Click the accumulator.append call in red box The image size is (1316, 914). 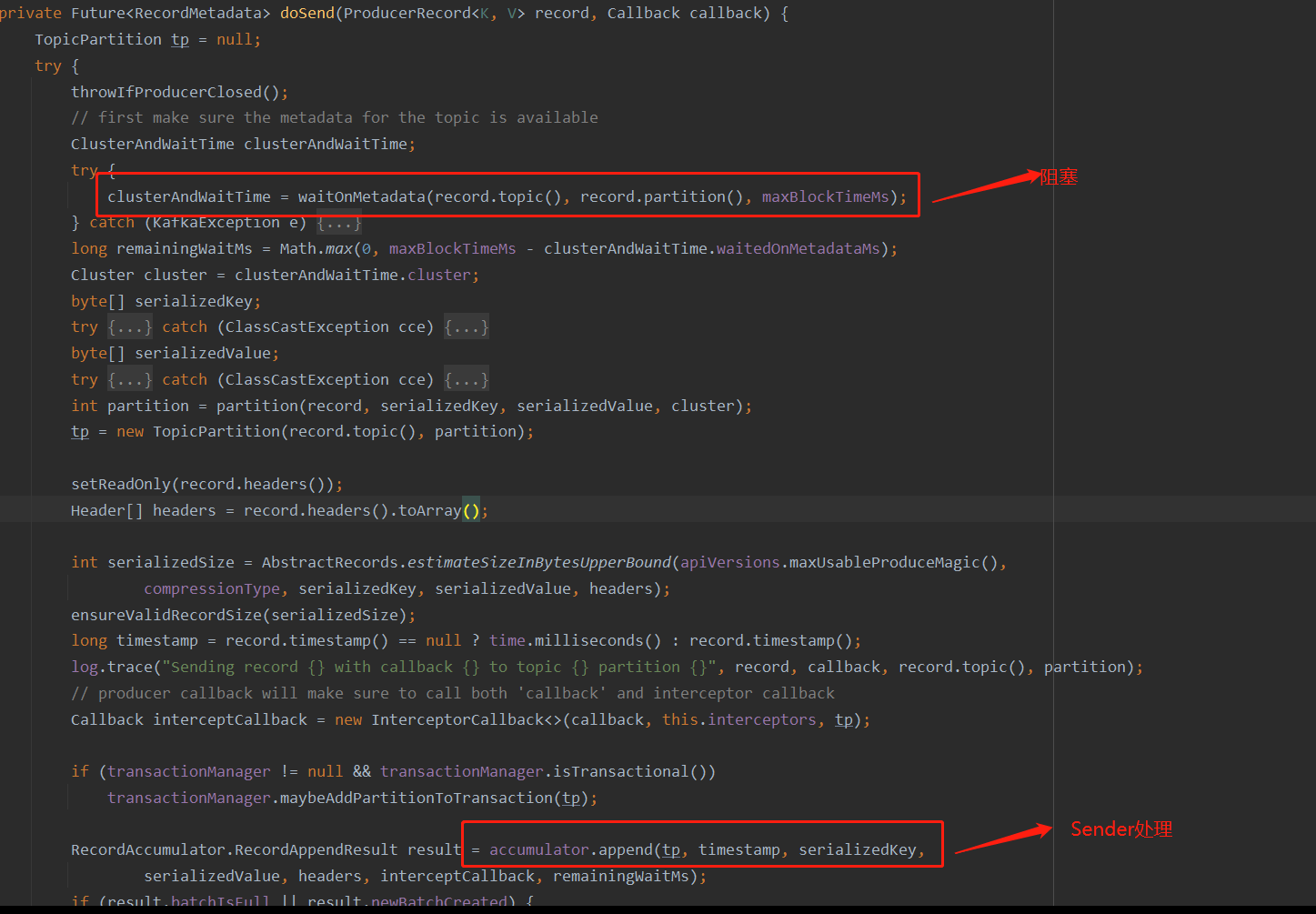click(x=570, y=850)
